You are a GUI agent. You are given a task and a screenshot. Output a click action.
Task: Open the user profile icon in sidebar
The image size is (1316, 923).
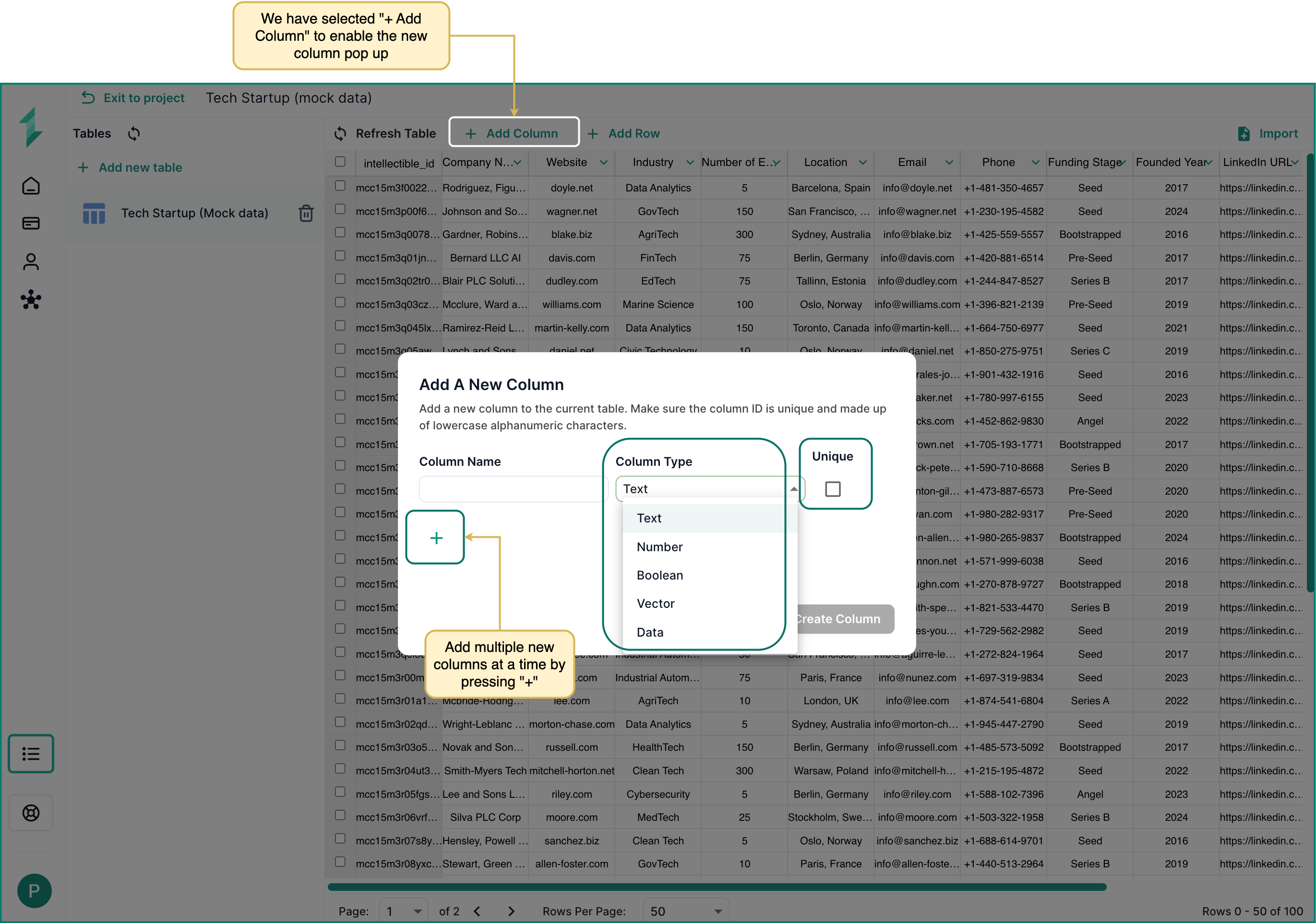click(x=31, y=262)
